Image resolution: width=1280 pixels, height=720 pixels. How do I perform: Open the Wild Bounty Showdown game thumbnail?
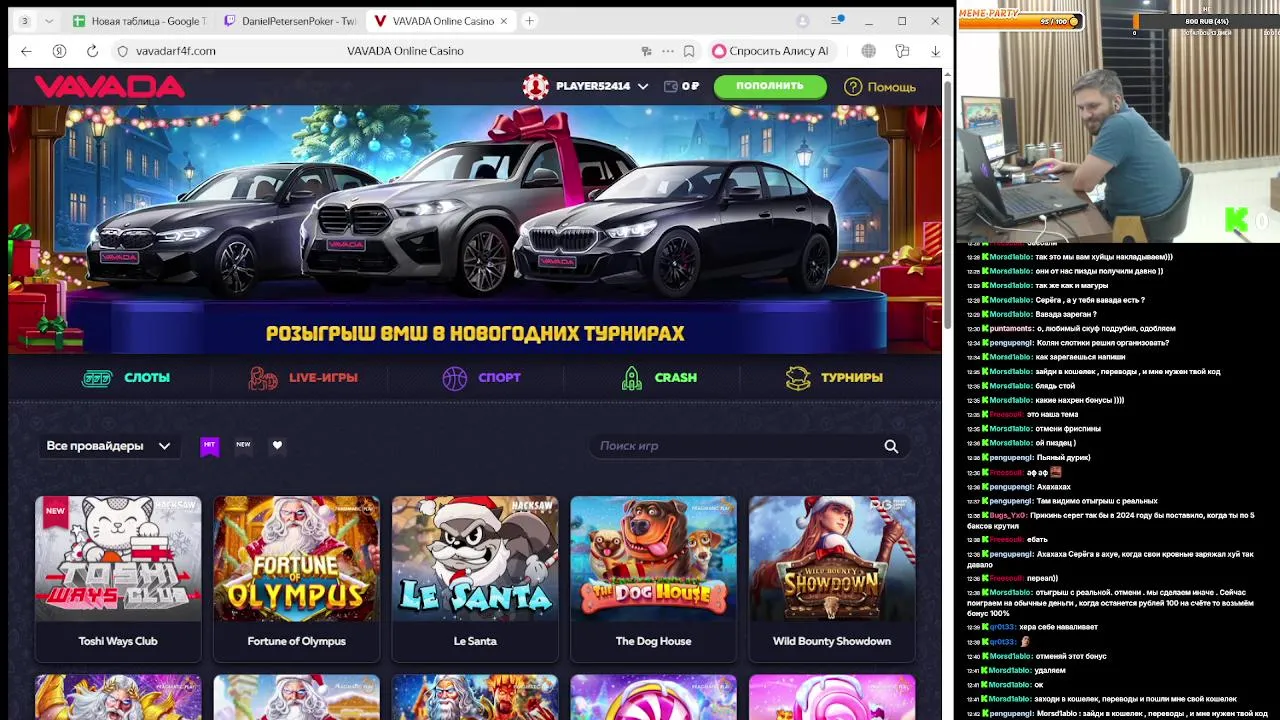[x=832, y=559]
